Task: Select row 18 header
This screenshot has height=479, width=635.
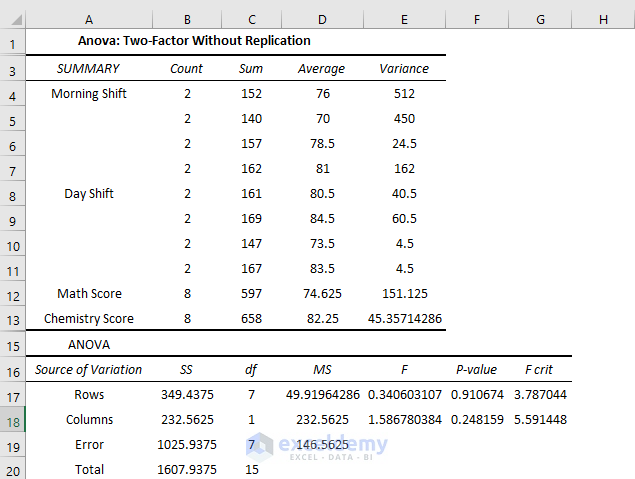Action: [x=13, y=420]
